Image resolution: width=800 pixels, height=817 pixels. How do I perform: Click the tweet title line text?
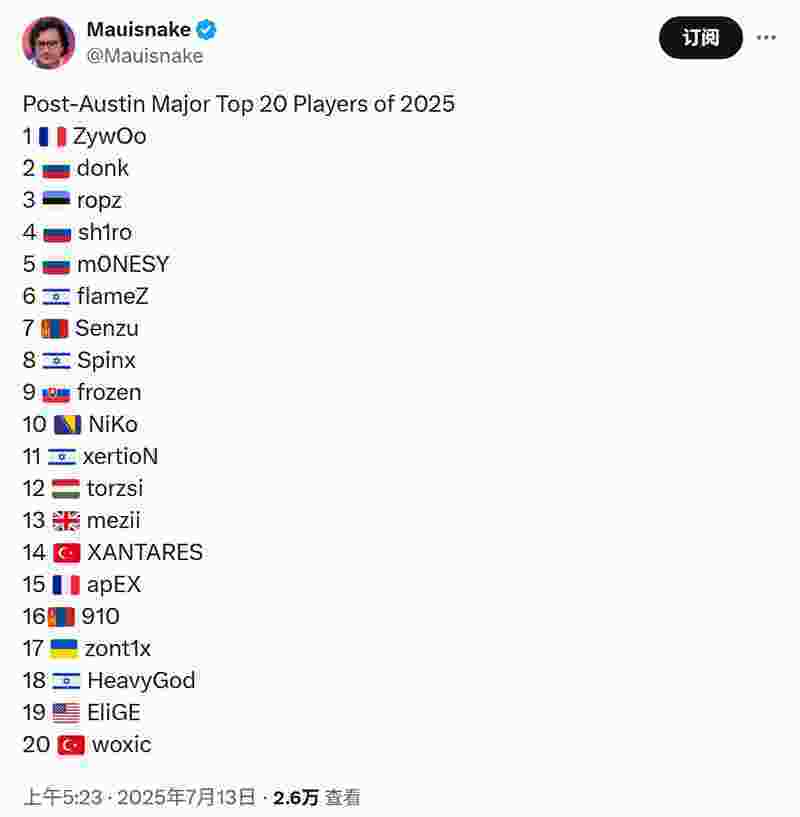click(x=238, y=104)
